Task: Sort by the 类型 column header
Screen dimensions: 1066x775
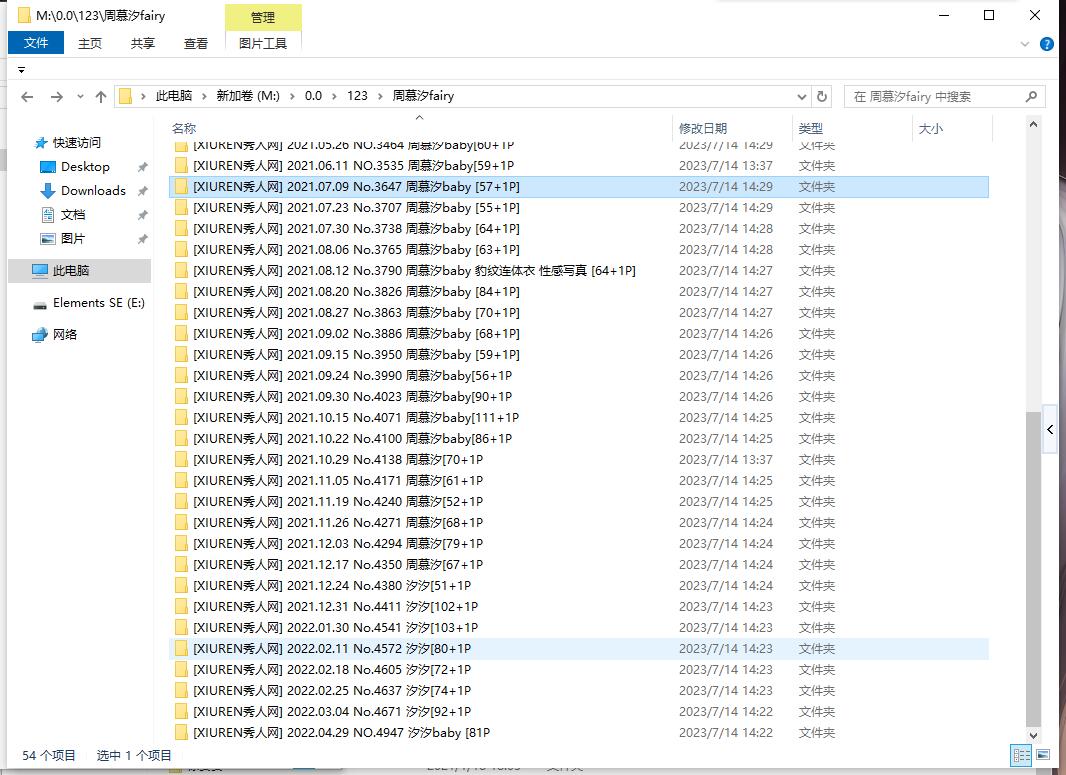Action: [x=810, y=128]
